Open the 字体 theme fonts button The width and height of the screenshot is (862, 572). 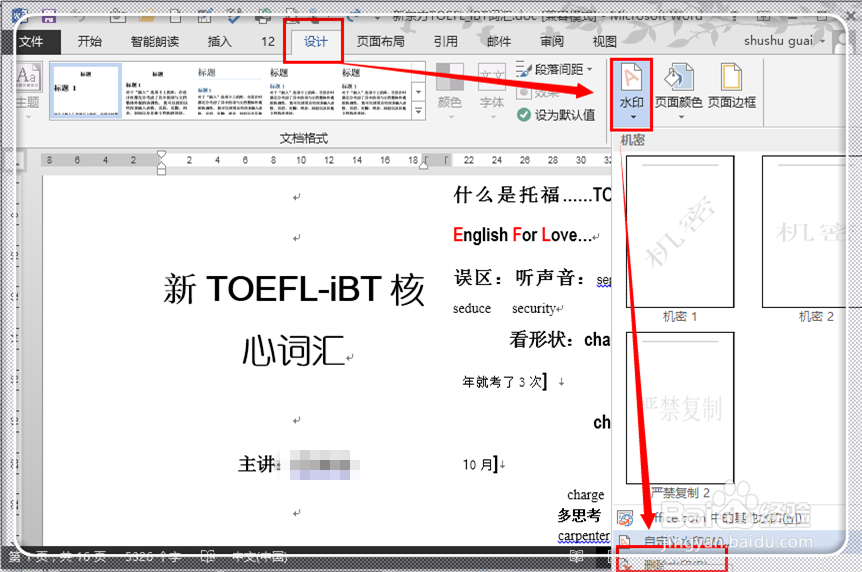pyautogui.click(x=491, y=91)
